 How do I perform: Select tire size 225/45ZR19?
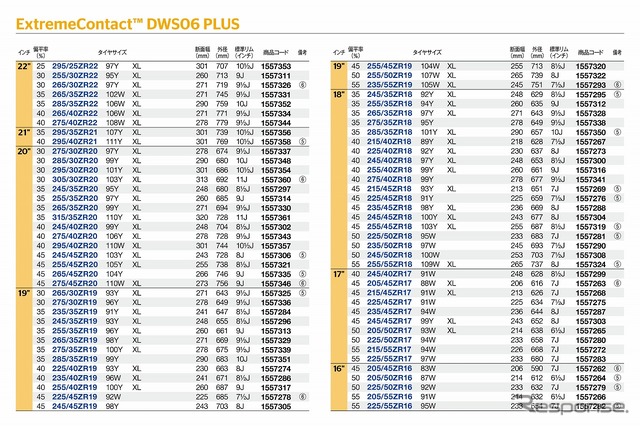75,397
